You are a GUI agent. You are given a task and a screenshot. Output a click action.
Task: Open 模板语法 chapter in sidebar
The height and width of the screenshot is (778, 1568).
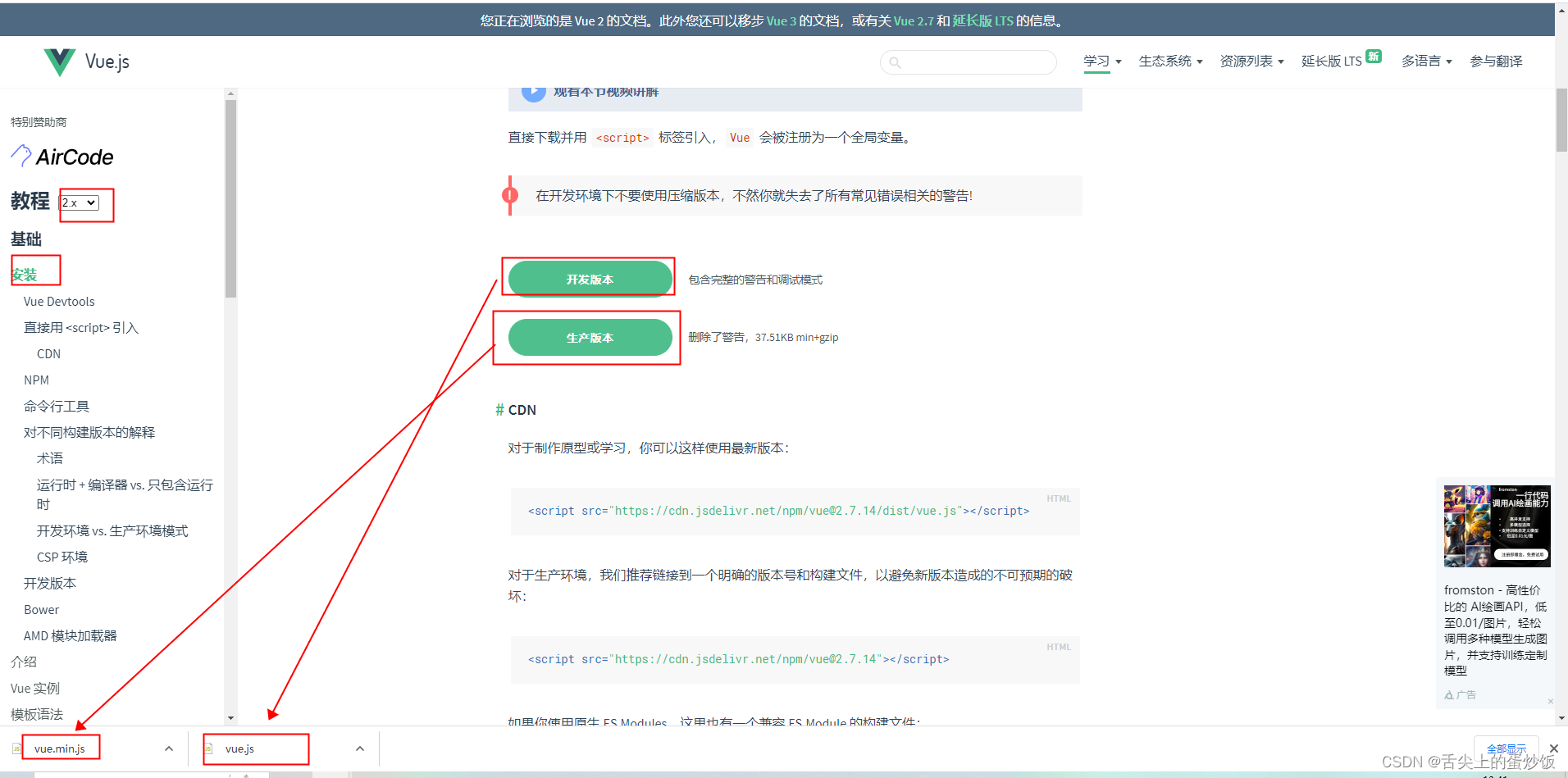(37, 715)
